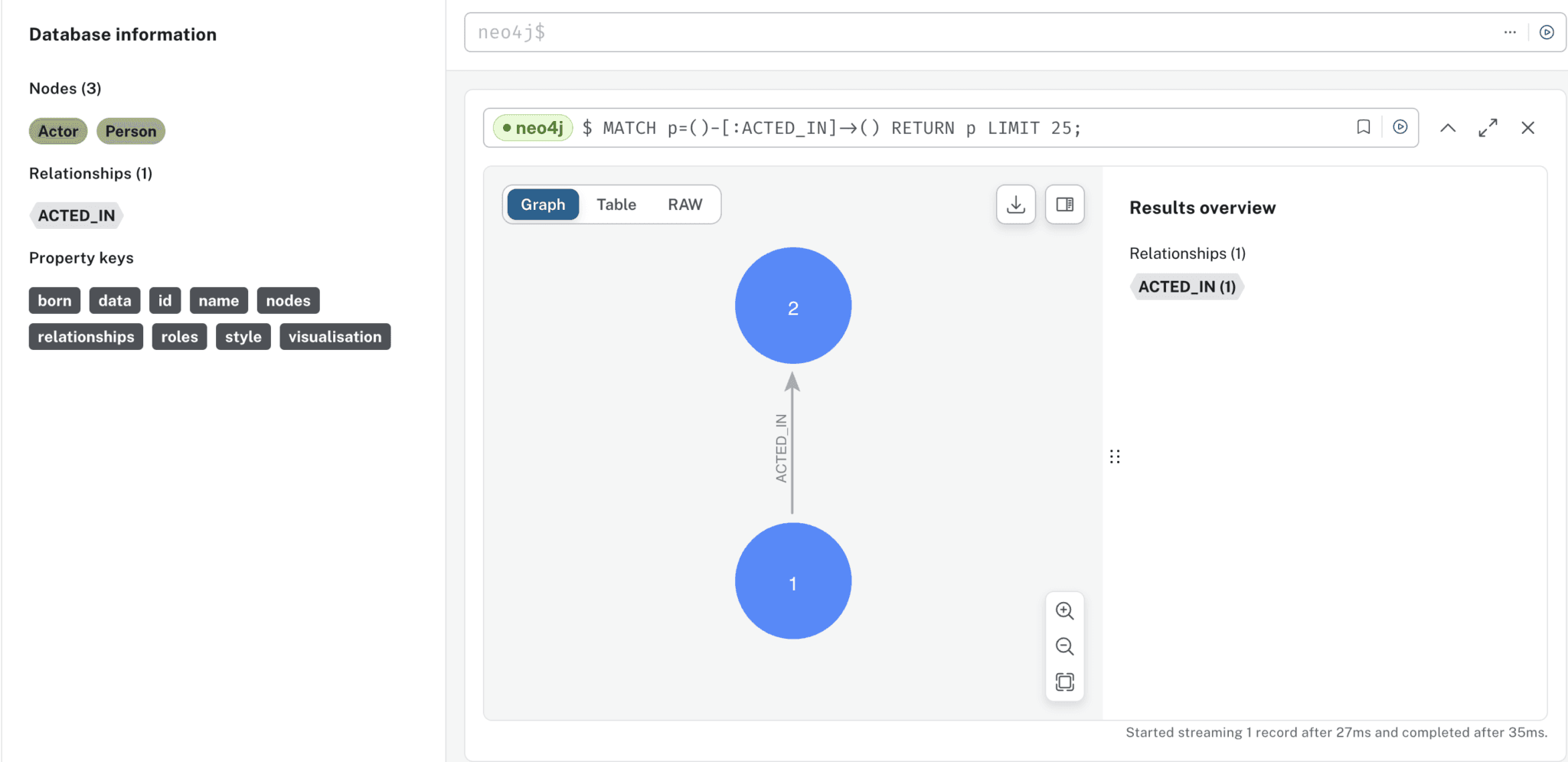Viewport: 1568px width, 762px height.
Task: Click the download icon to export the graph
Action: 1015,204
